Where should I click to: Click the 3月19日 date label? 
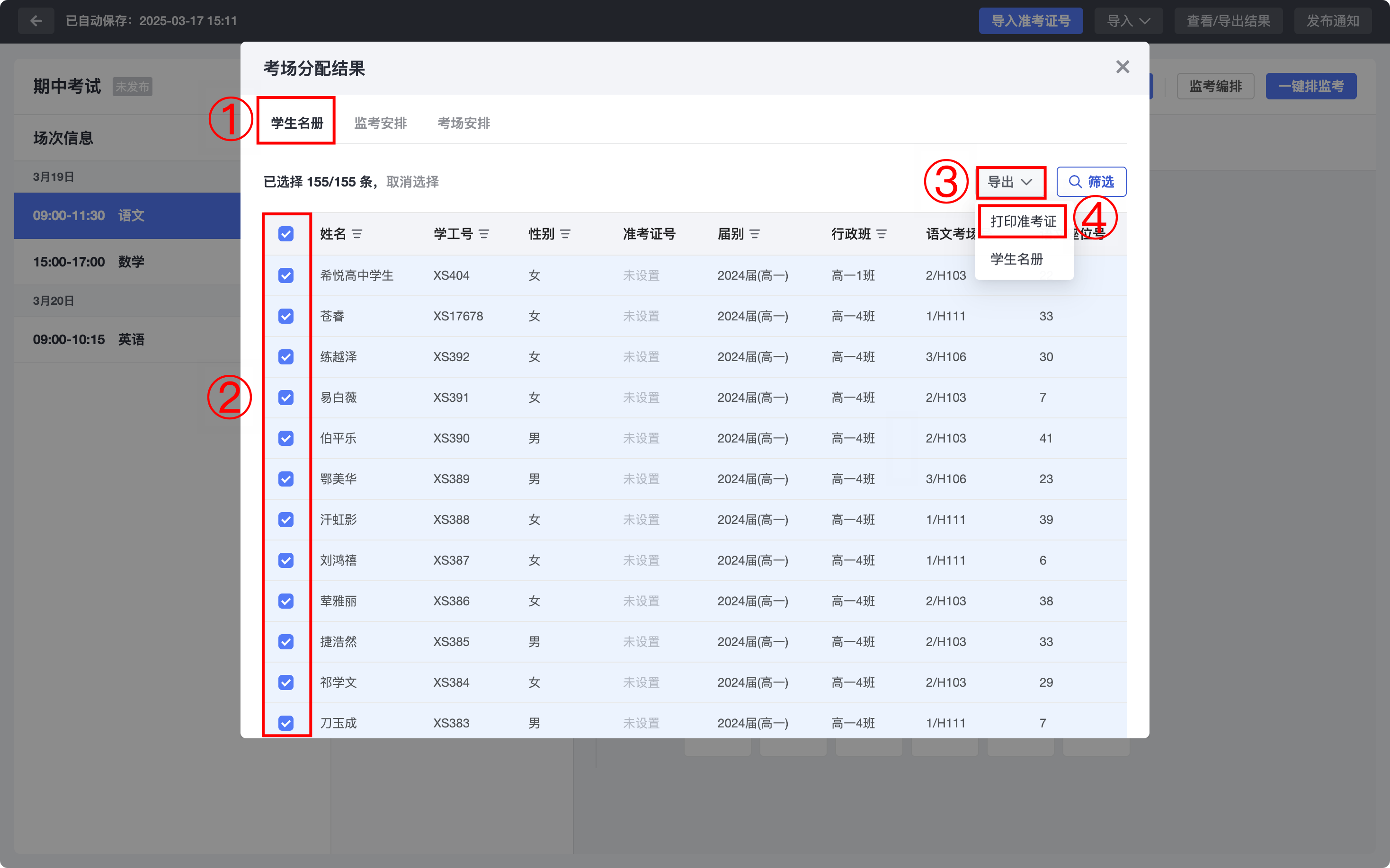click(x=53, y=177)
